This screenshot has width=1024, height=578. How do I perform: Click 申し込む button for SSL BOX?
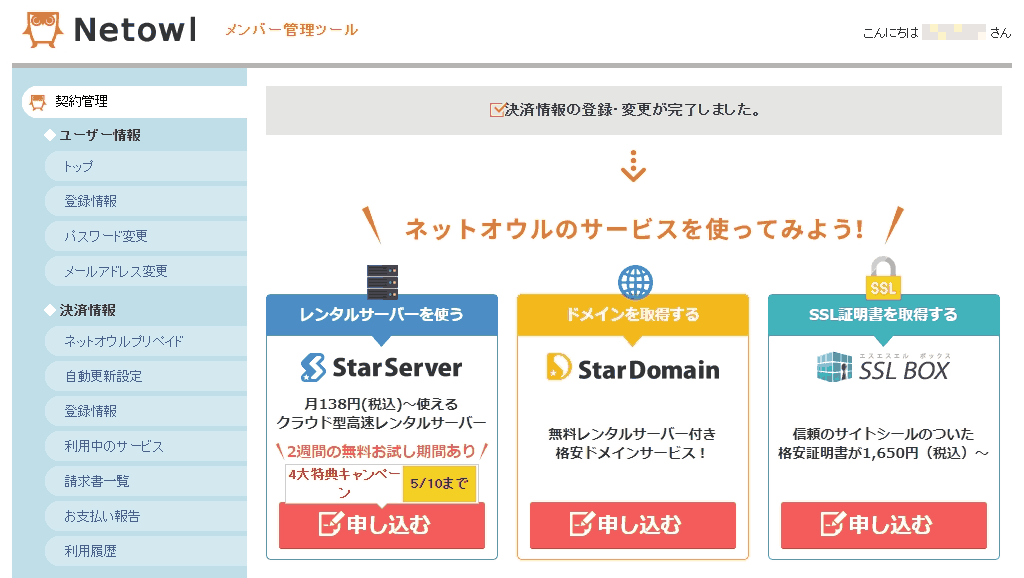click(x=884, y=525)
